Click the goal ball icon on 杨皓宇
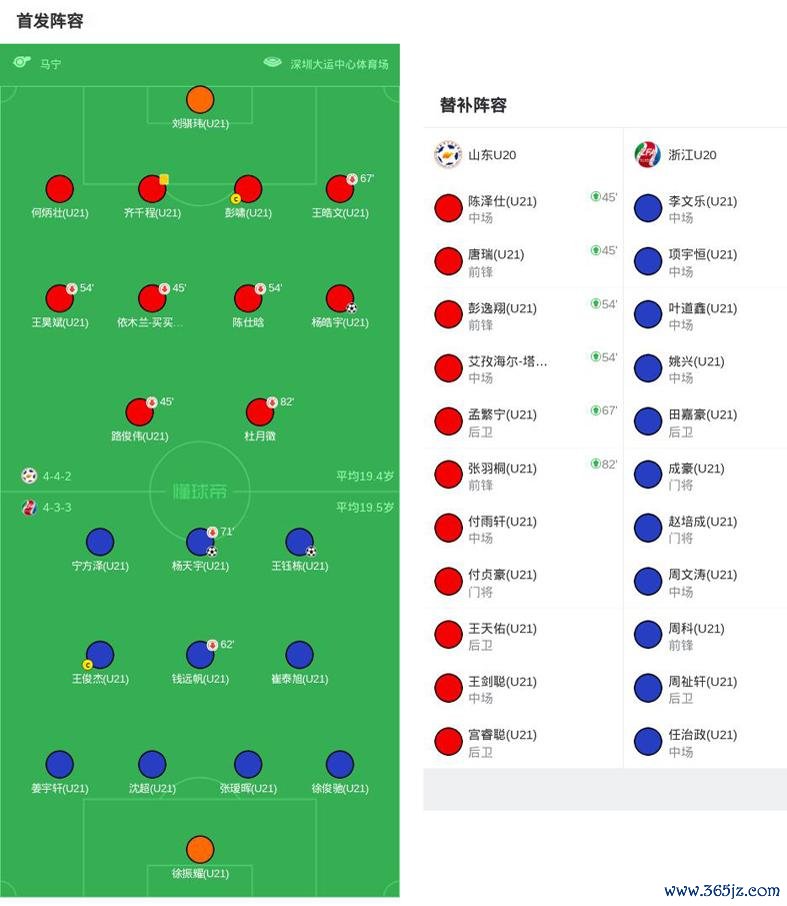 [x=351, y=308]
